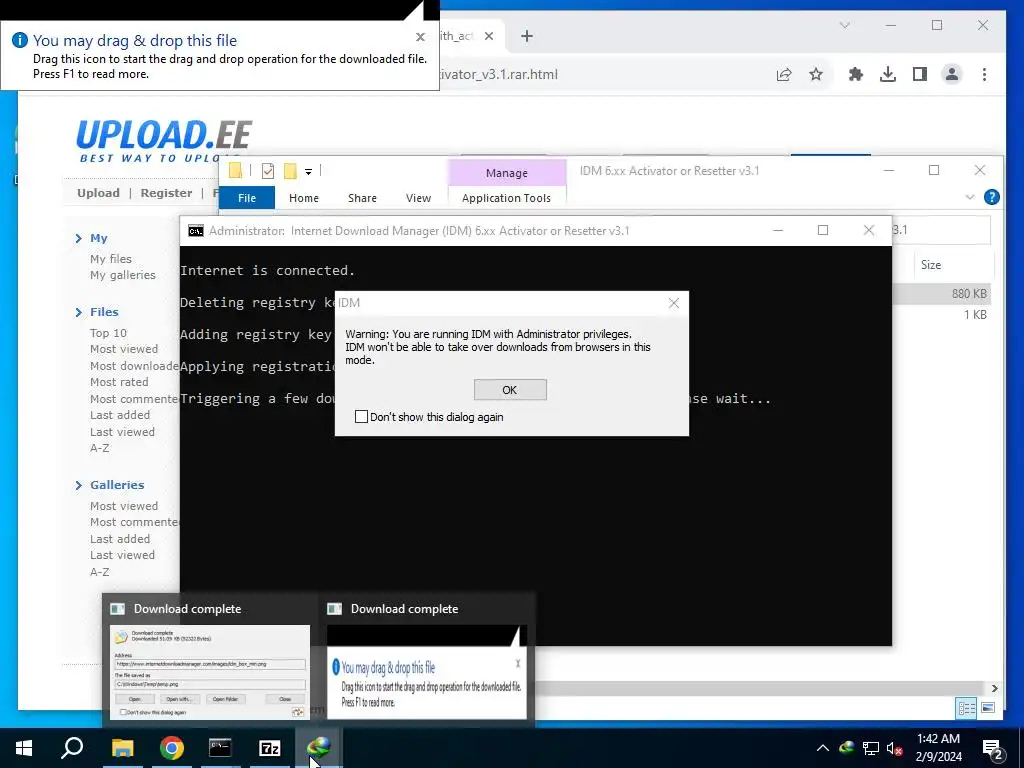Image resolution: width=1024 pixels, height=768 pixels.
Task: Open notification center icon
Action: pos(993,748)
